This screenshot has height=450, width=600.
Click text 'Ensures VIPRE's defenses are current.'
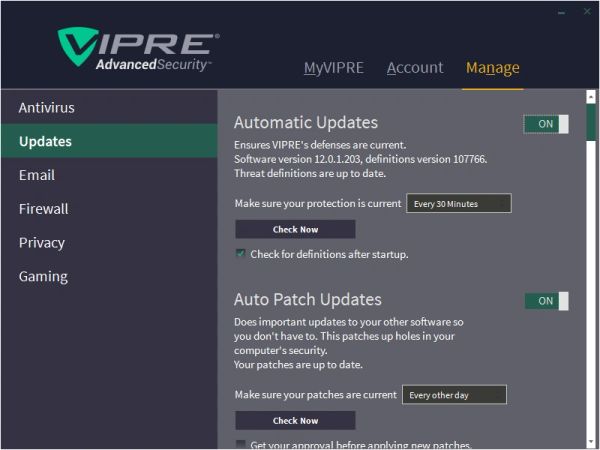pyautogui.click(x=320, y=145)
